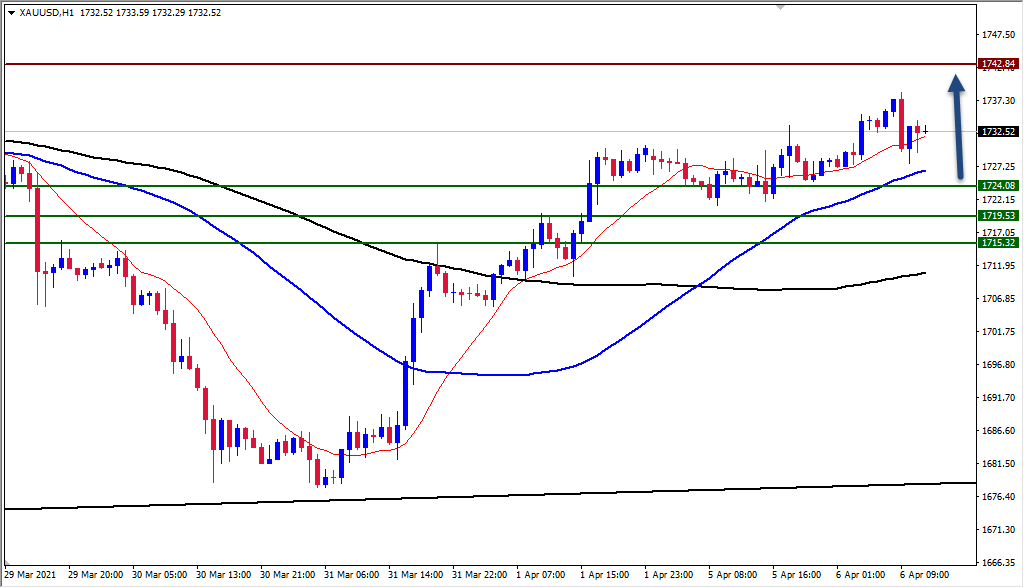The width and height of the screenshot is (1024, 588).
Task: Click the 1747.50 price scale label
Action: coord(999,35)
